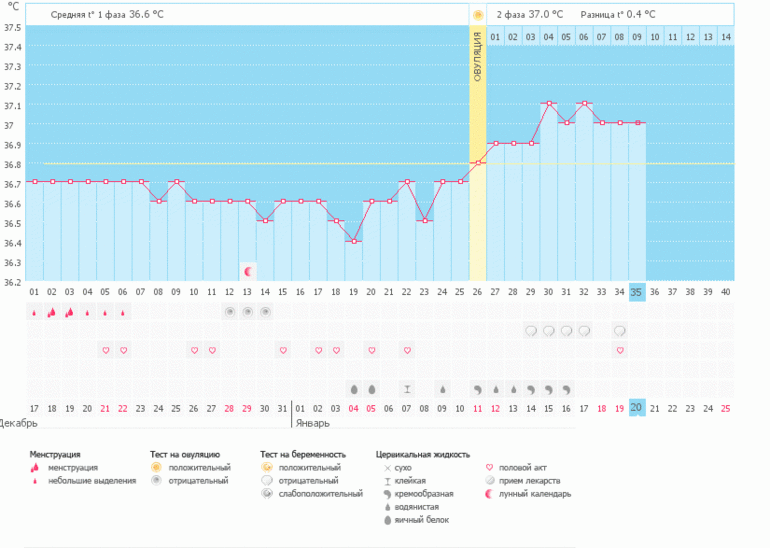The height and width of the screenshot is (548, 770).
Task: Click the yellow ОВУЛЯЦИЯ column label
Action: click(477, 56)
